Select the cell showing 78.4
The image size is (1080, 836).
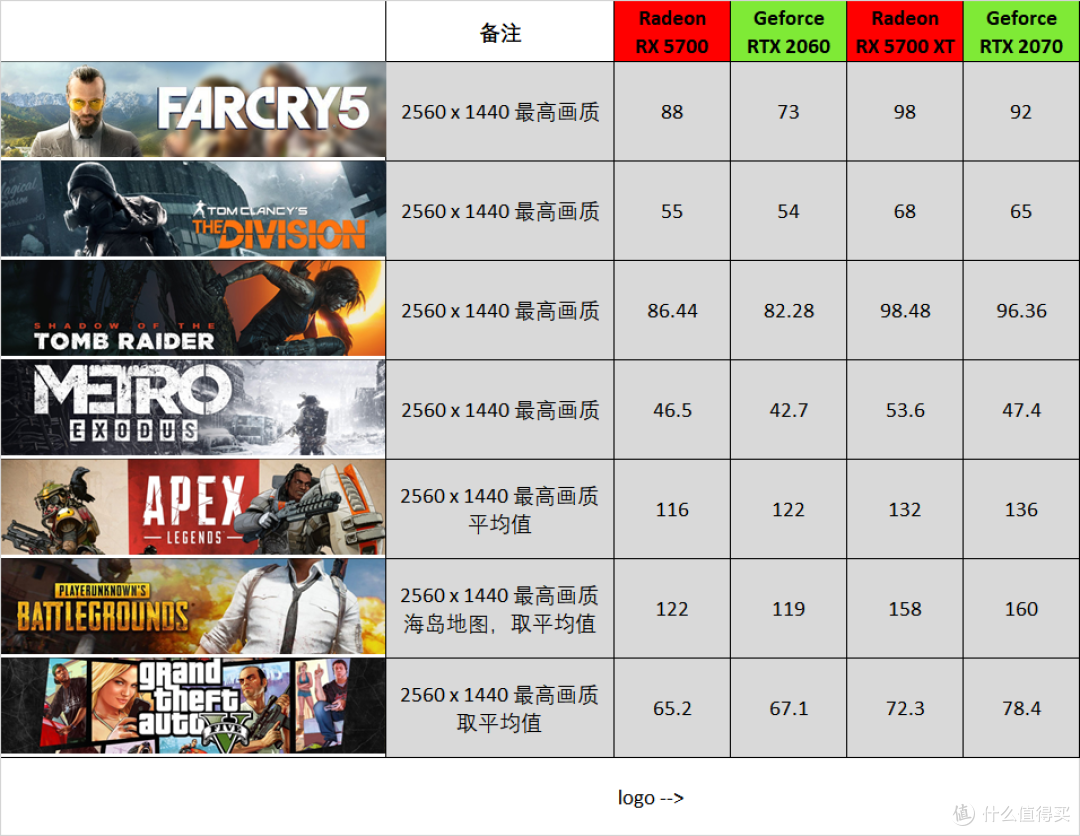pos(1021,707)
